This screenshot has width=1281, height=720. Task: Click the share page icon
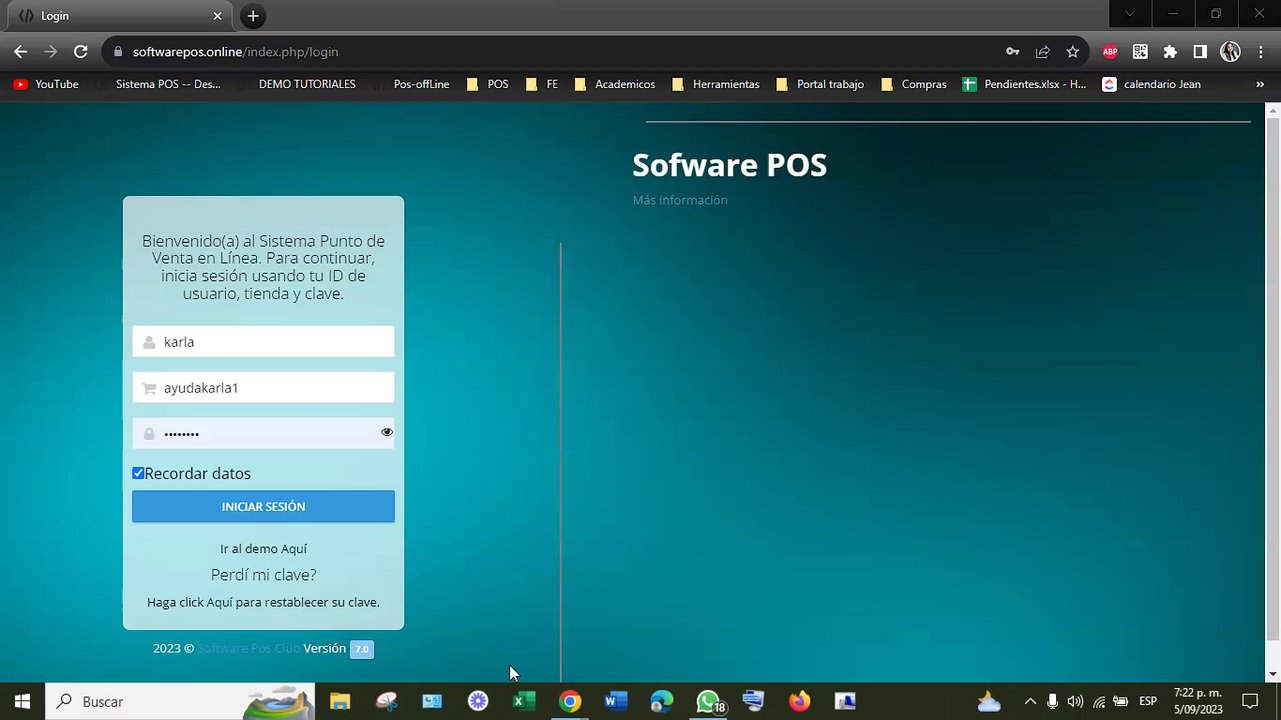point(1043,52)
